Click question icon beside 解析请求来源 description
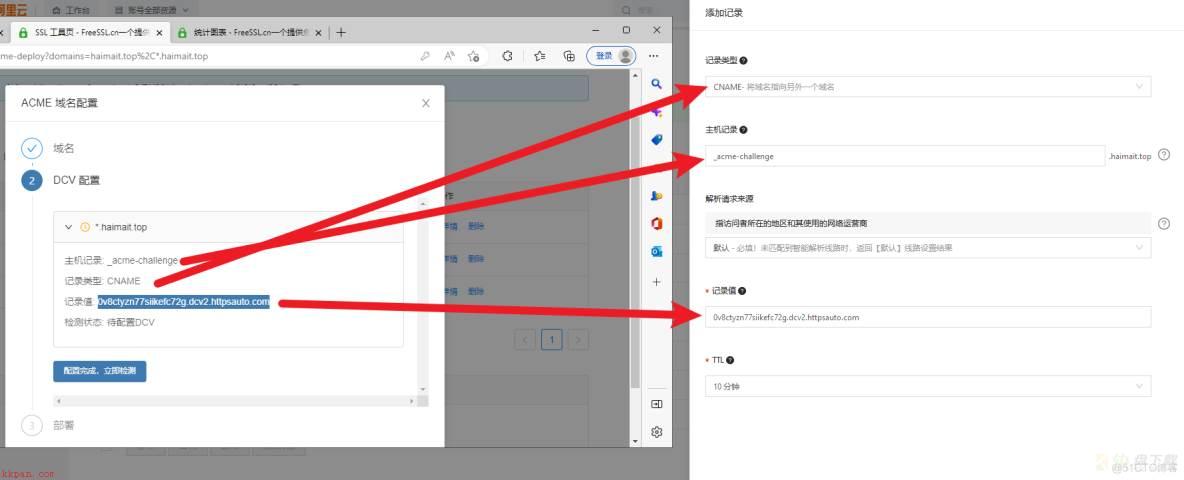1184x480 pixels. (1164, 223)
